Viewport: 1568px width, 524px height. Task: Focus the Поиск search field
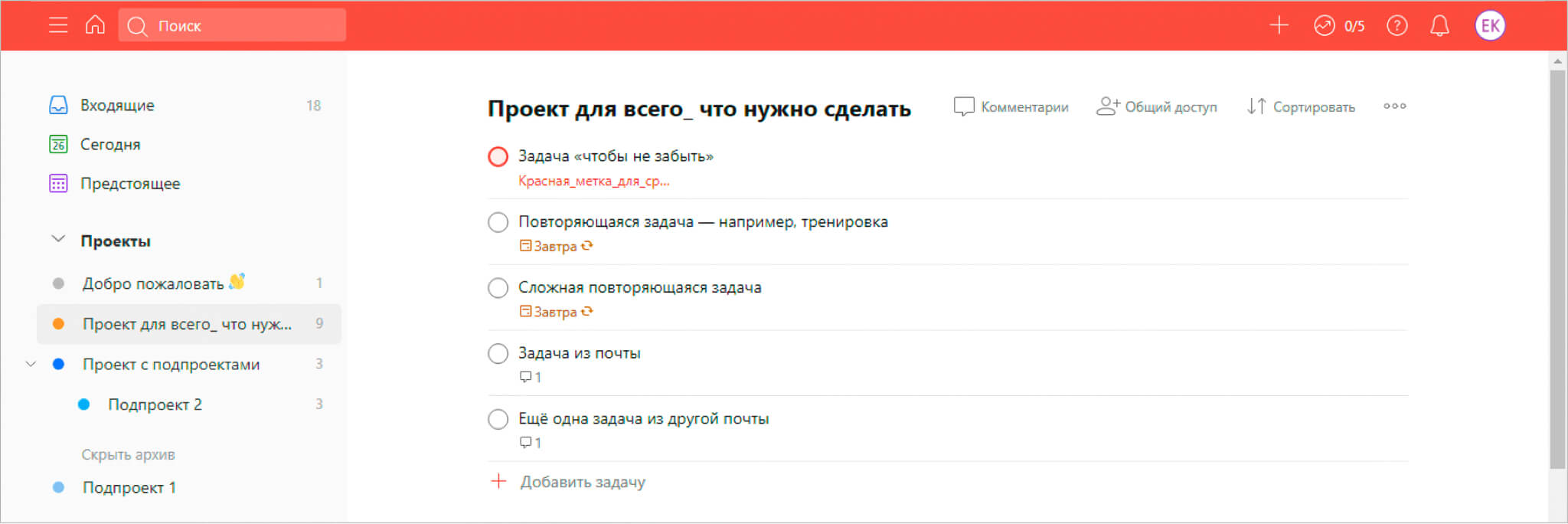tap(232, 25)
